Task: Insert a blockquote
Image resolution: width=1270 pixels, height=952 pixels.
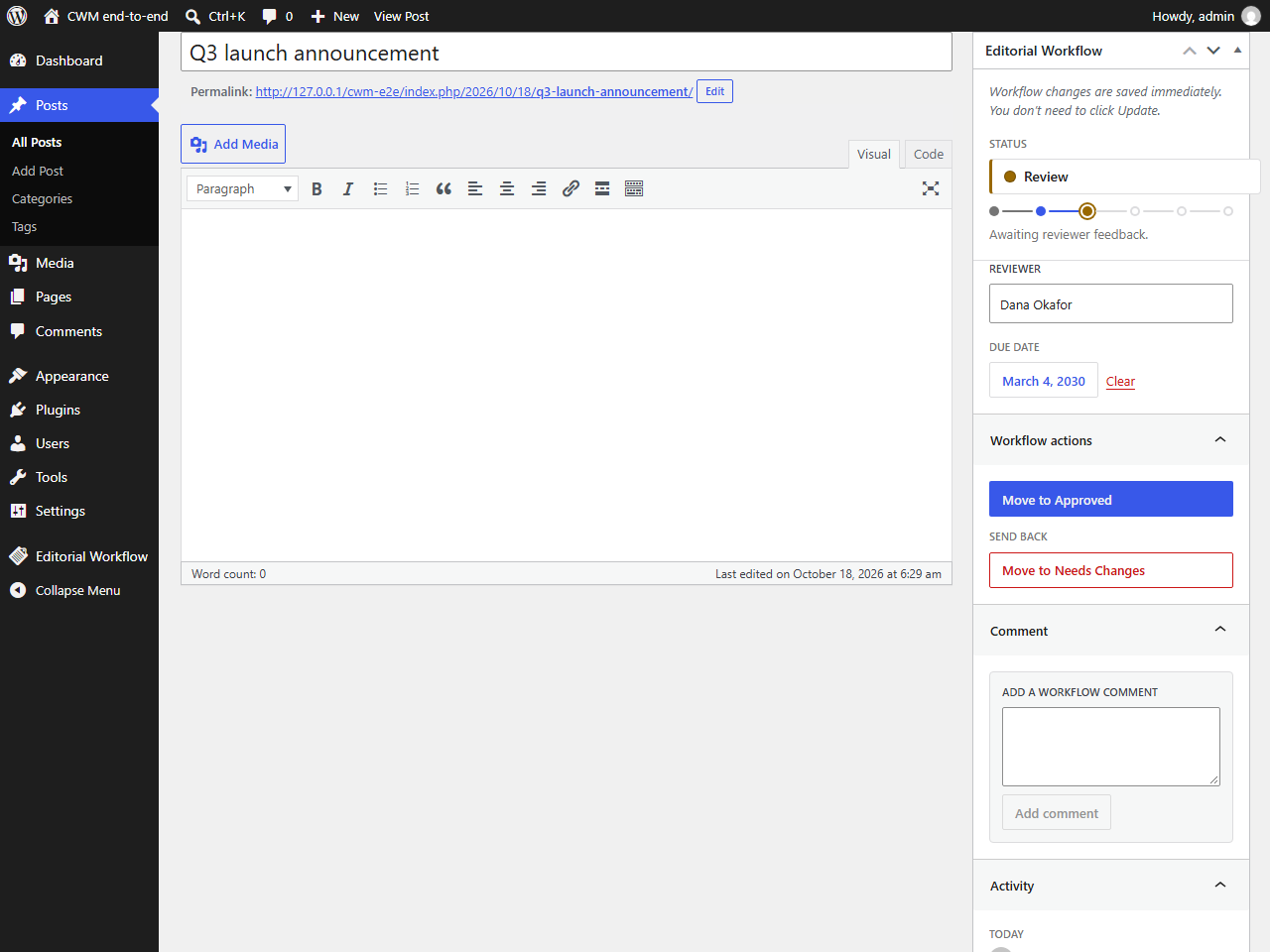Action: pos(444,188)
